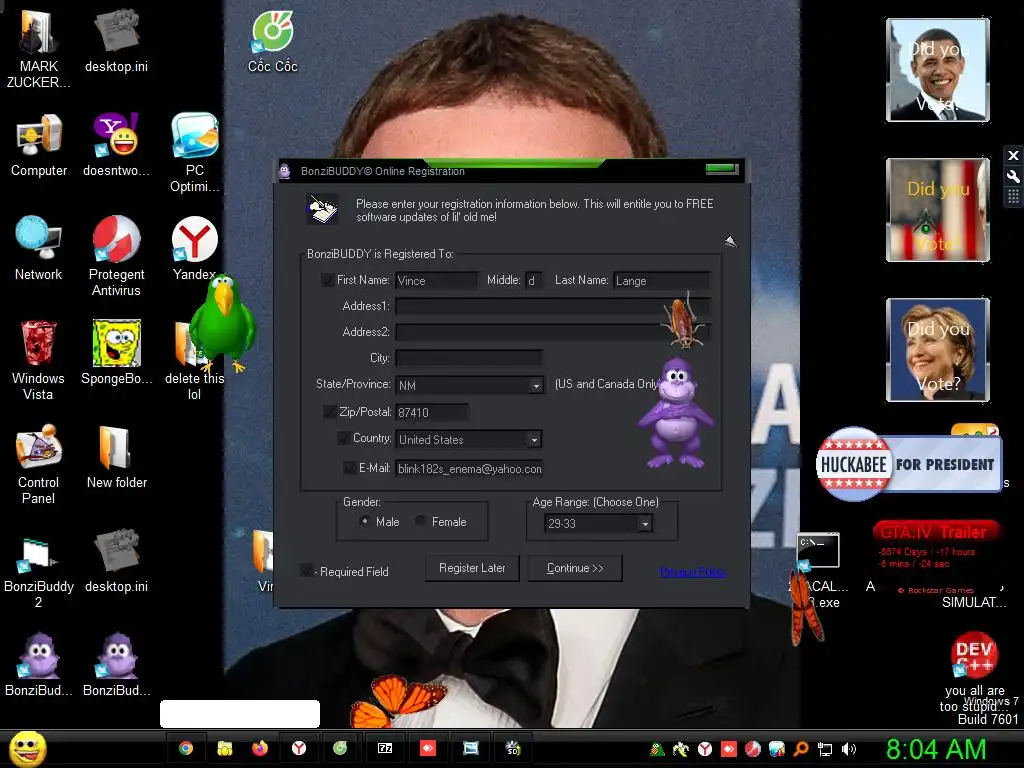Viewport: 1024px width, 768px height.
Task: Select the Computer desktop icon
Action: click(39, 145)
